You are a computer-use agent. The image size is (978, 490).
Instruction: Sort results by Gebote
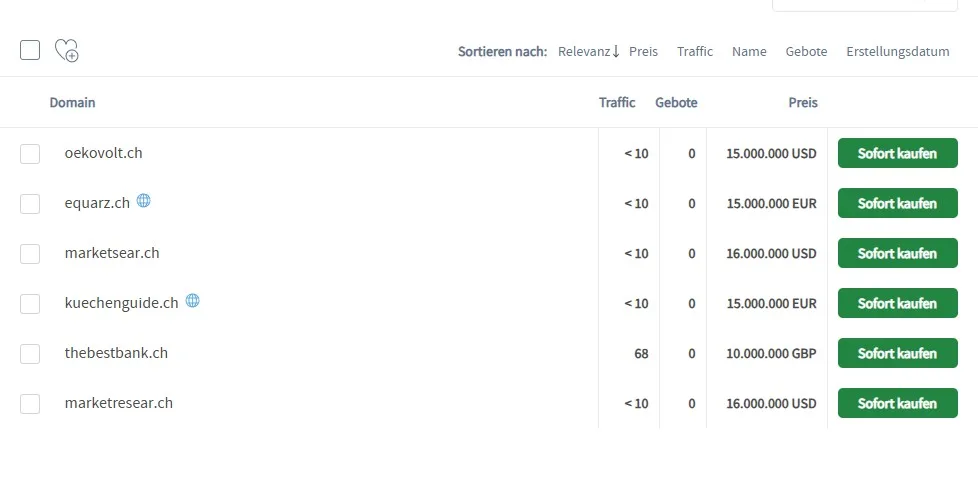click(x=806, y=51)
